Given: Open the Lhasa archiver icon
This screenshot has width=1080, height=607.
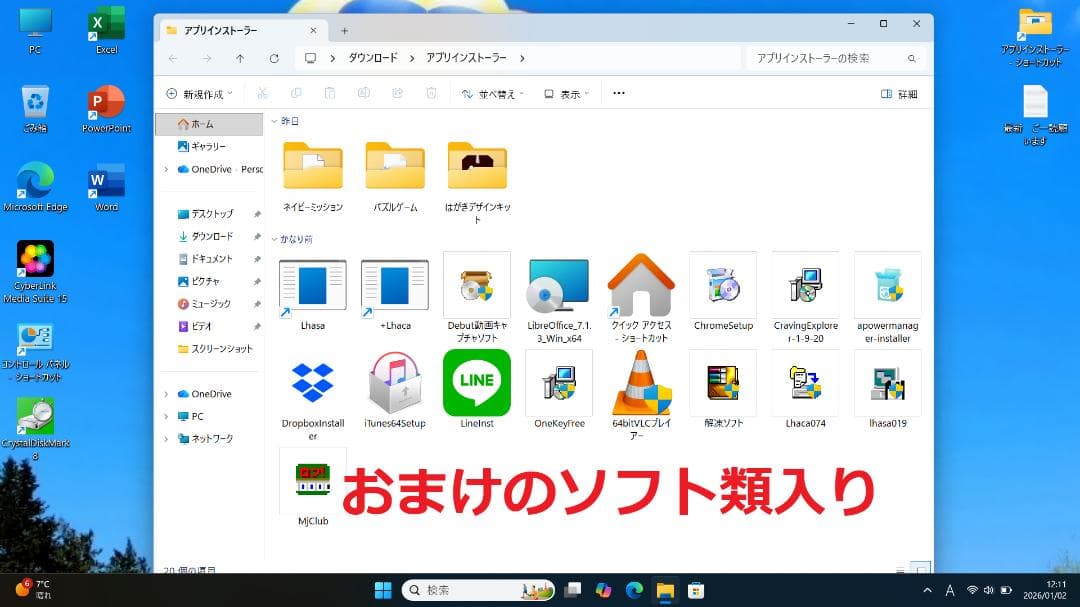Looking at the screenshot, I should point(313,285).
